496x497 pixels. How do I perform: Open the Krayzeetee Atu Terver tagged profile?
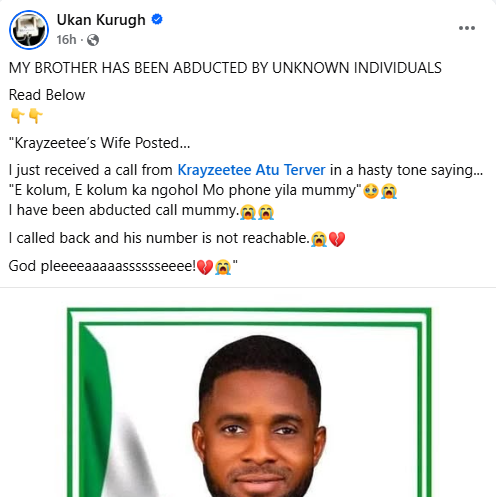click(251, 170)
